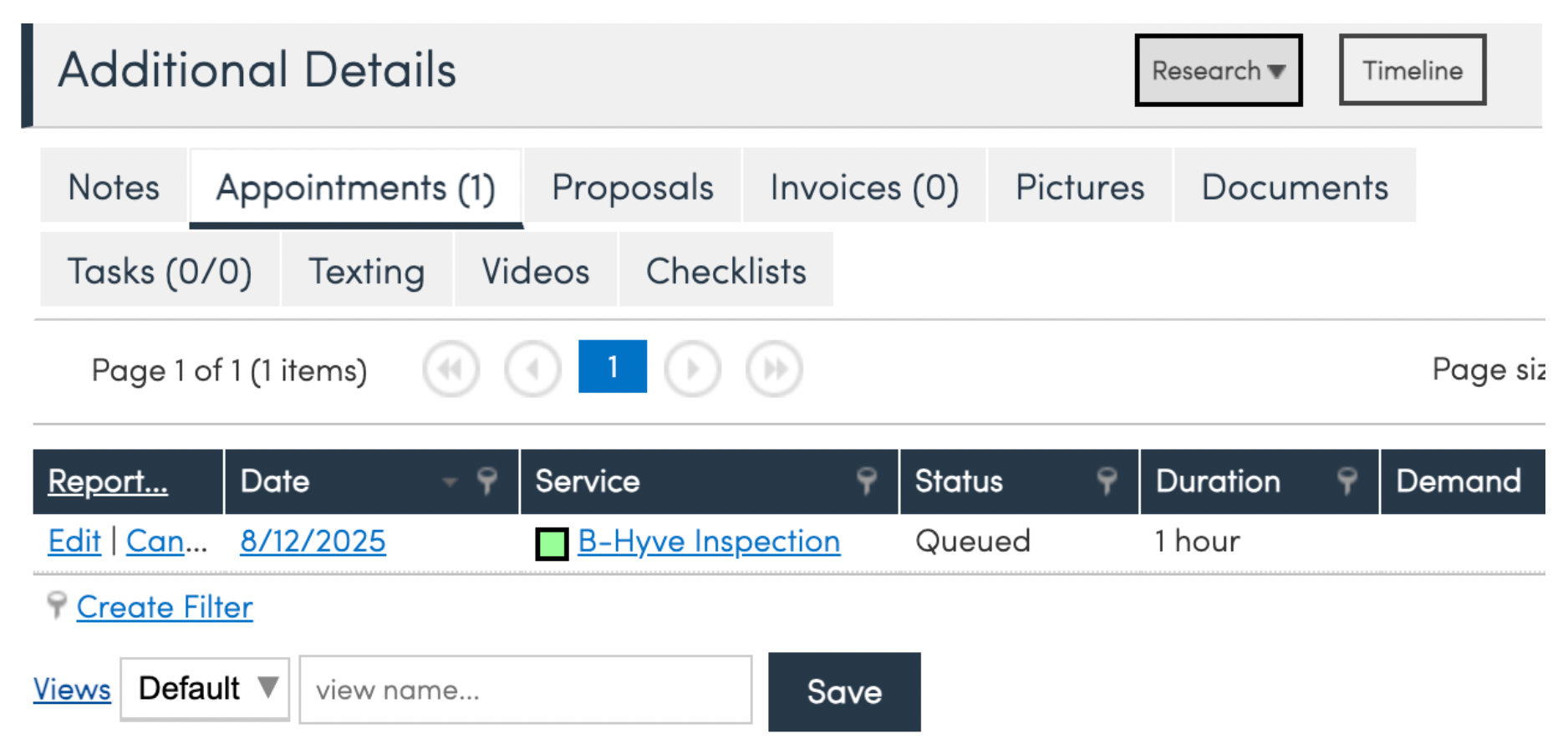1568x739 pixels.
Task: Click the next page arrow icon
Action: click(x=692, y=369)
